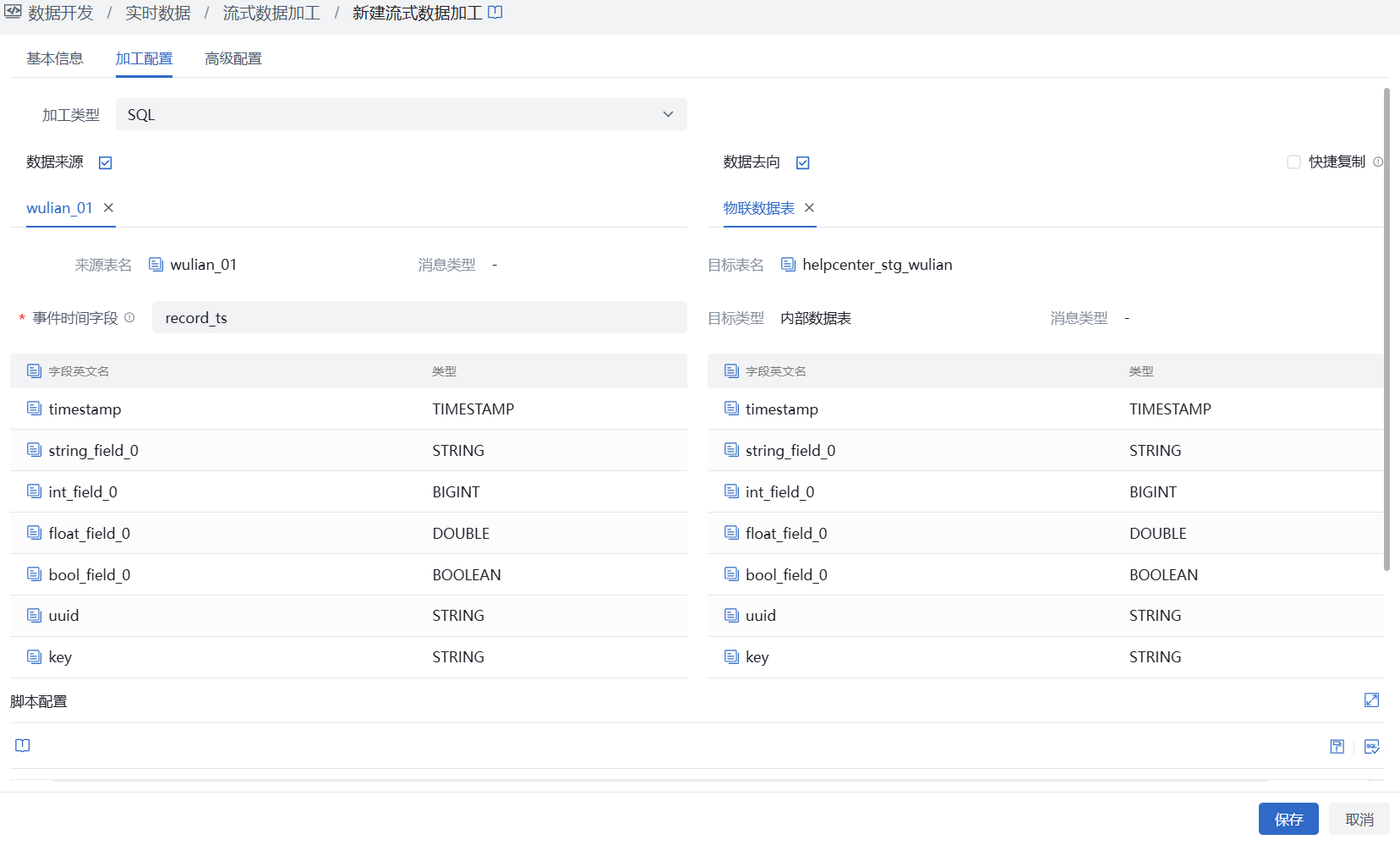Click table icon beside helpcenter_stg_wulian
The height and width of the screenshot is (845, 1400).
pyautogui.click(x=788, y=264)
